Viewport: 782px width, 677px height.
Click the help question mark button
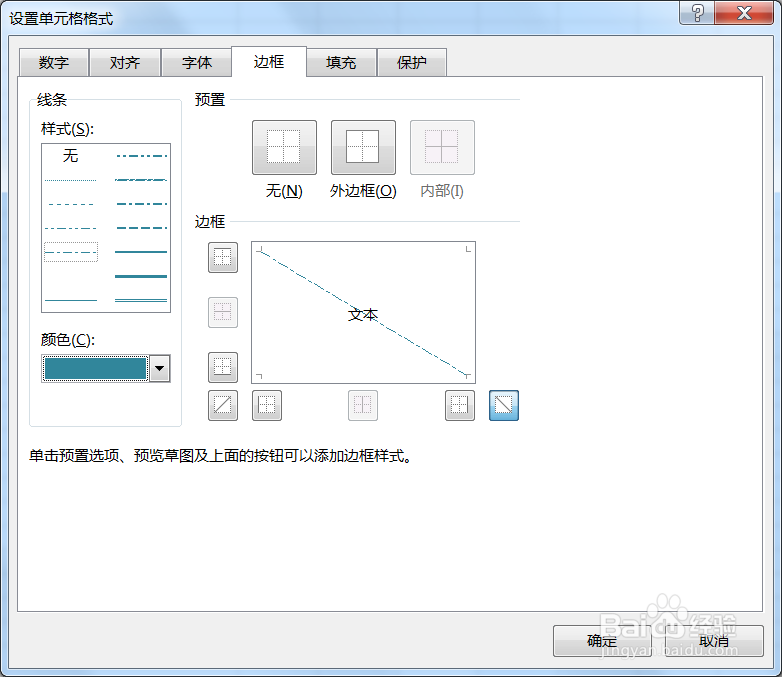[x=697, y=12]
